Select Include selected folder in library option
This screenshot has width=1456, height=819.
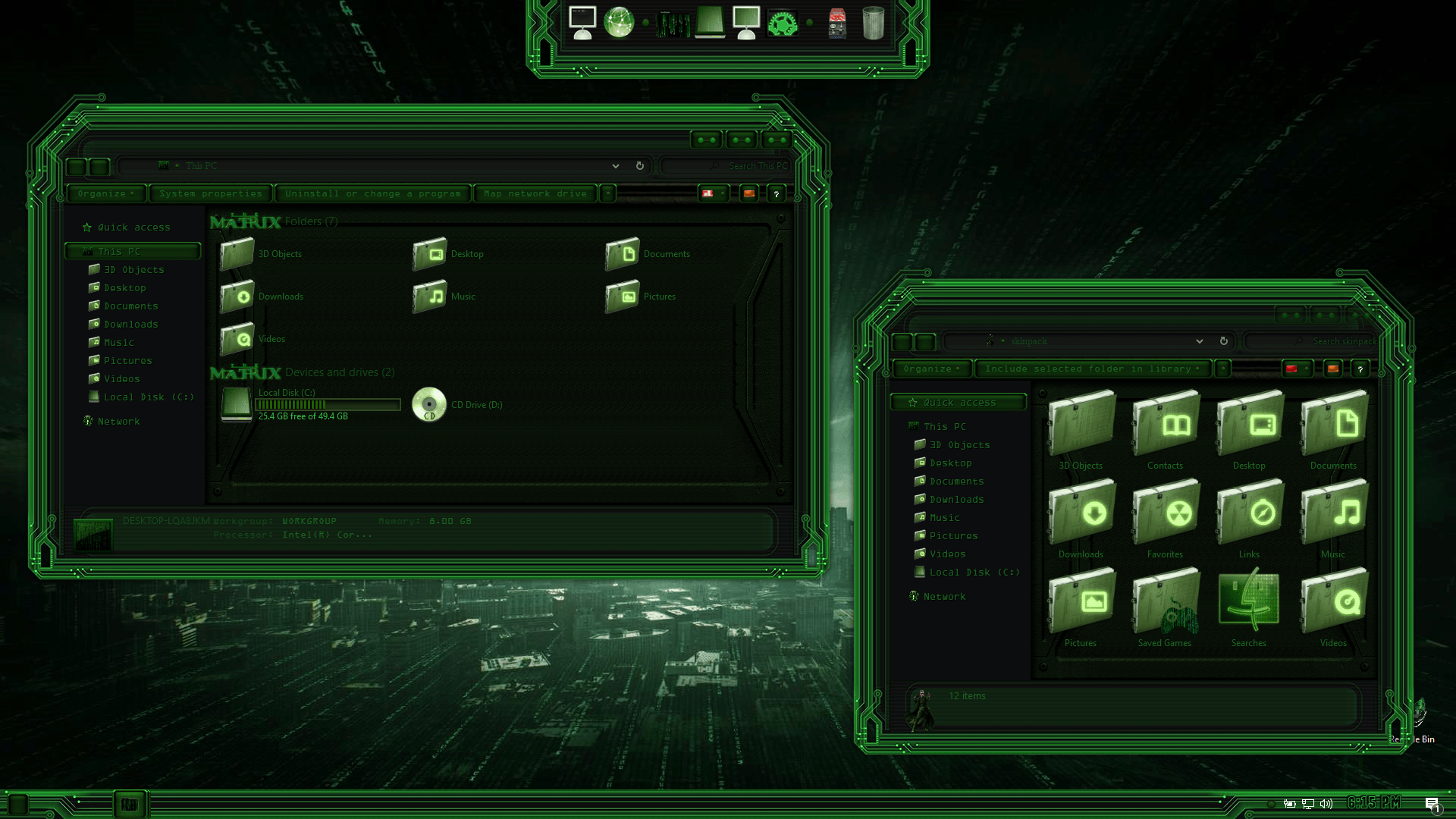1090,369
